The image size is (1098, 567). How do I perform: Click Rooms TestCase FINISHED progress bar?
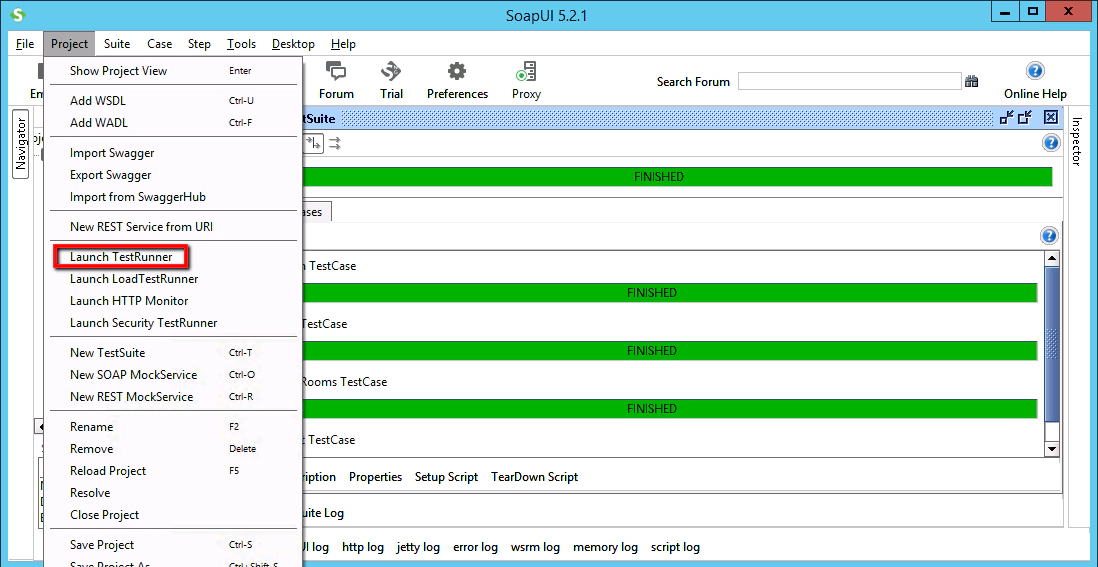tap(669, 409)
